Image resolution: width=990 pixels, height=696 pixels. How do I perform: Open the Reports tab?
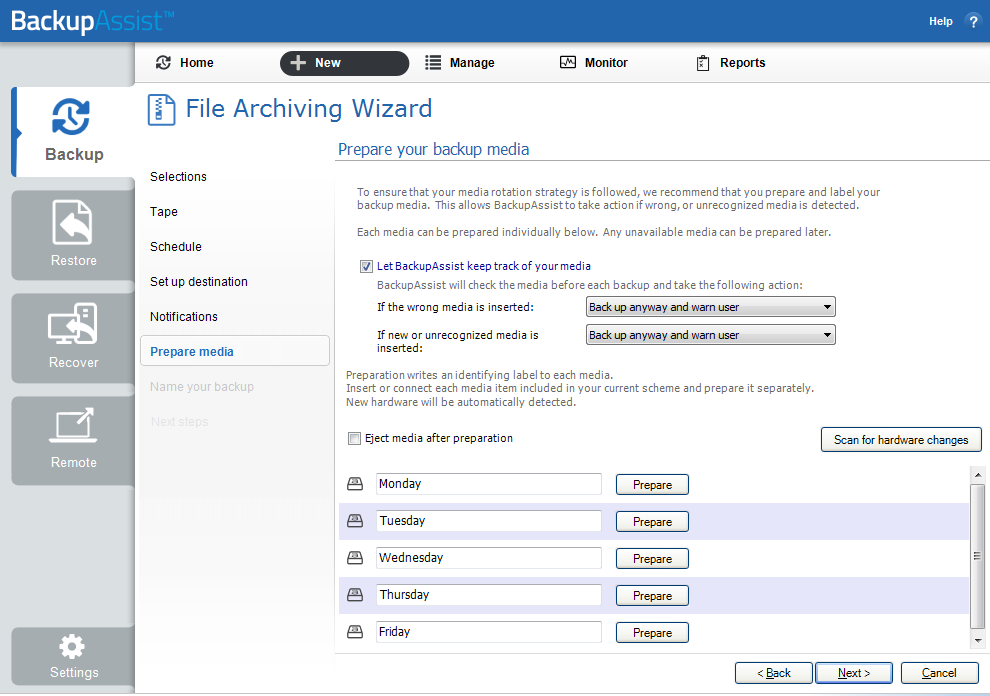click(731, 63)
